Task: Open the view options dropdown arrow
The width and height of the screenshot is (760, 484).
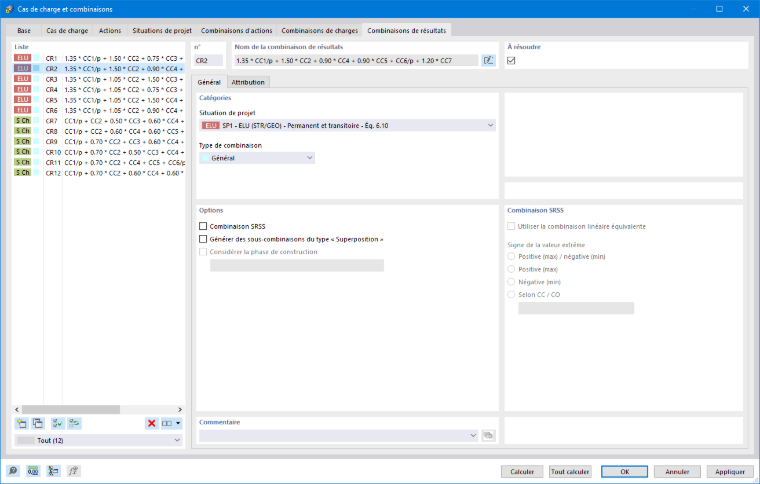Action: click(x=178, y=423)
